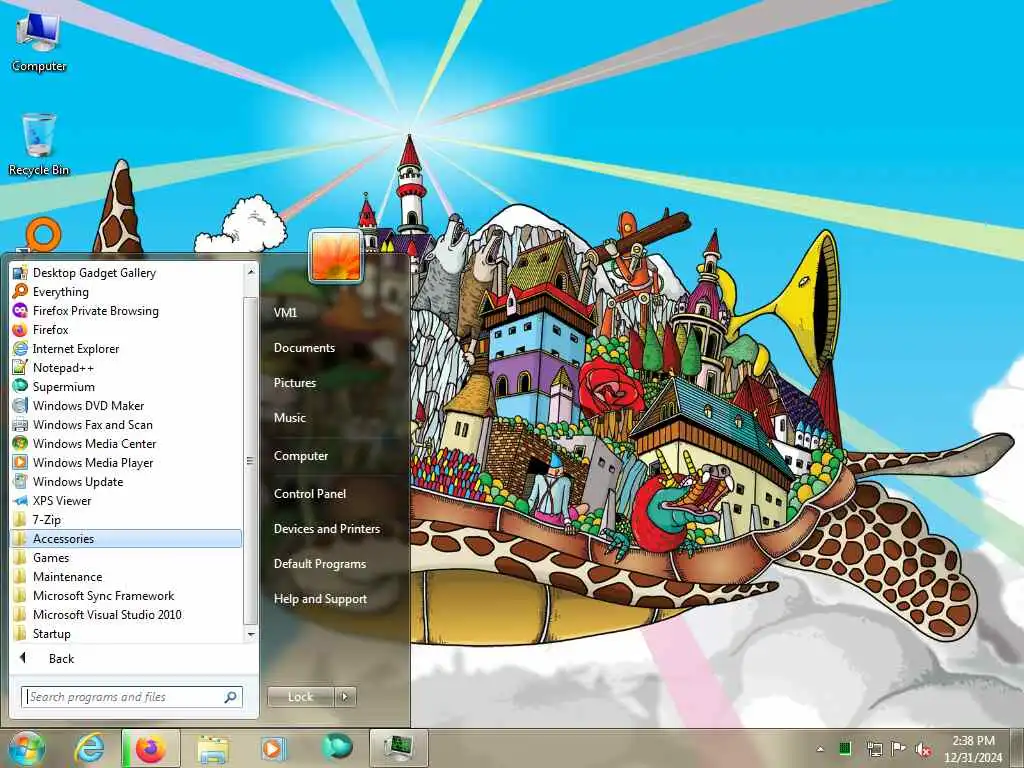Viewport: 1024px width, 768px height.
Task: Launch Notepad++ icon in programs list
Action: (20, 367)
